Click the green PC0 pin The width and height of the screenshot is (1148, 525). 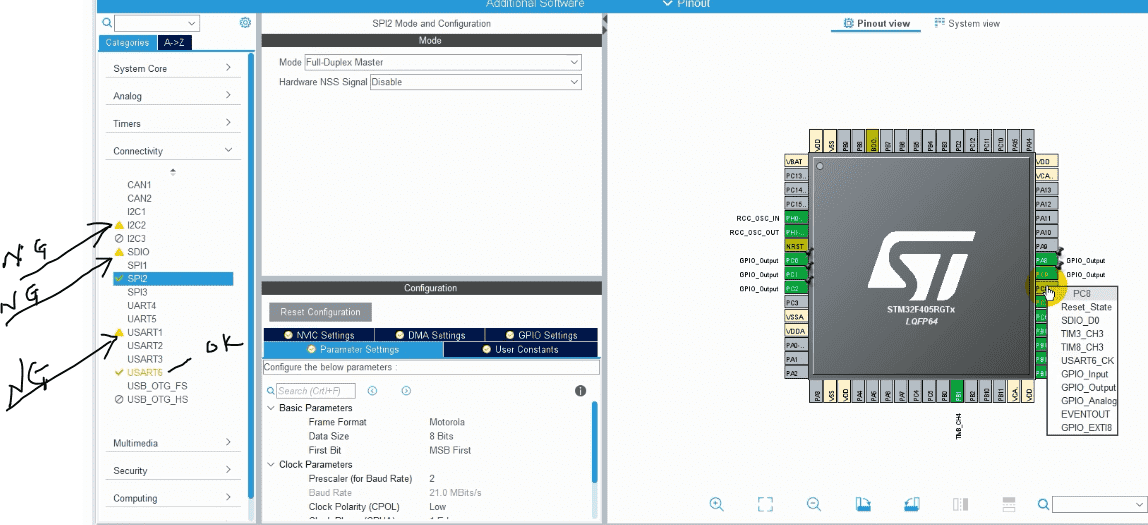[x=796, y=260]
